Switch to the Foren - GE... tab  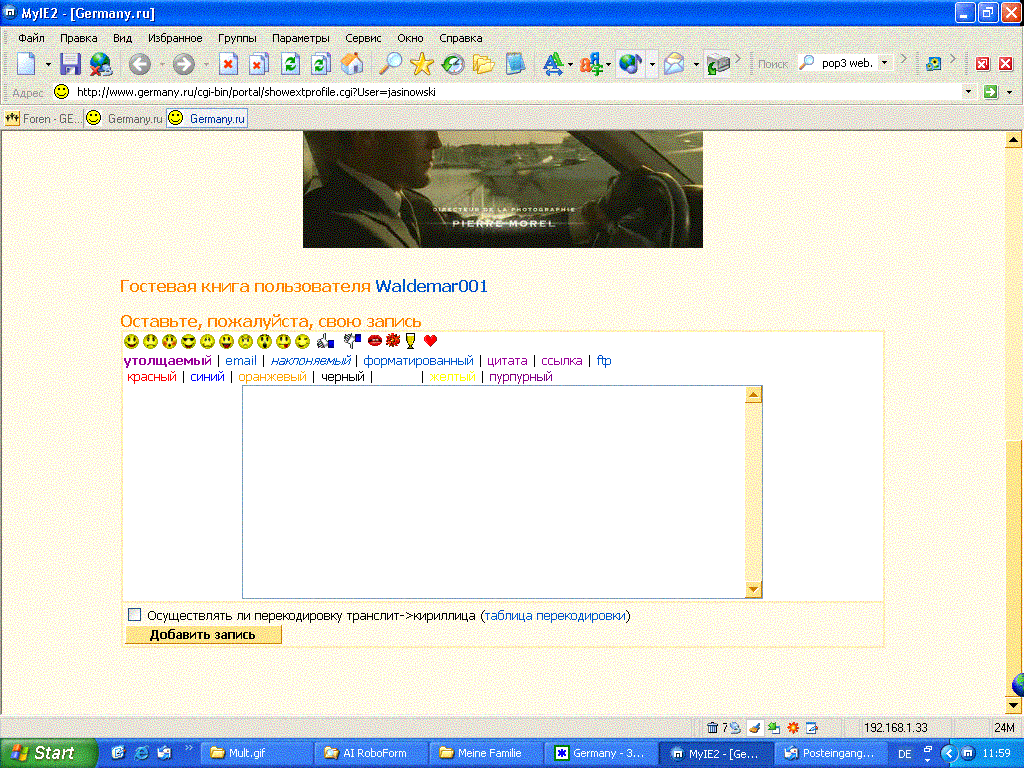(x=43, y=119)
